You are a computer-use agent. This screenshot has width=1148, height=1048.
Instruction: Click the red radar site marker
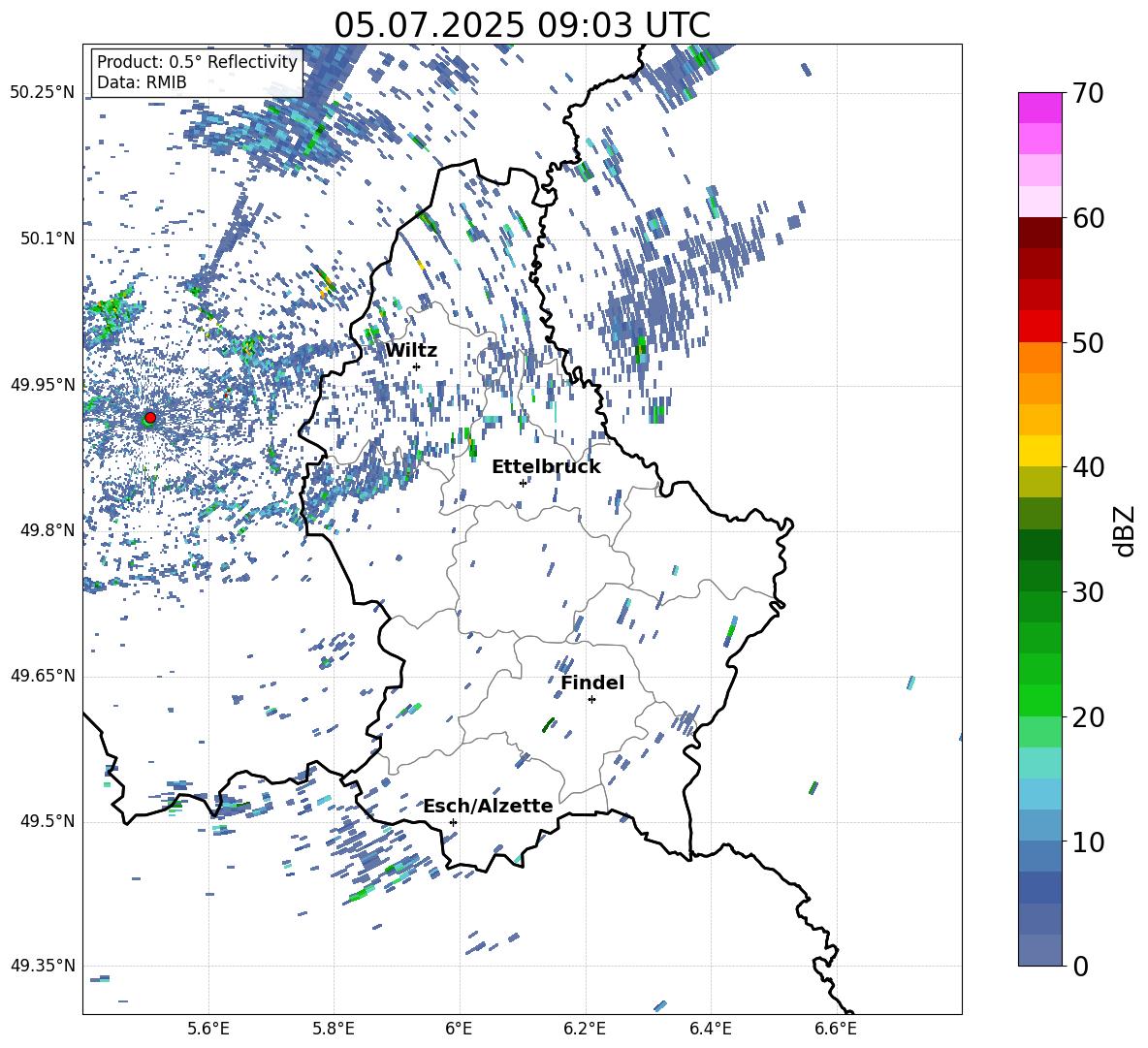[x=150, y=418]
